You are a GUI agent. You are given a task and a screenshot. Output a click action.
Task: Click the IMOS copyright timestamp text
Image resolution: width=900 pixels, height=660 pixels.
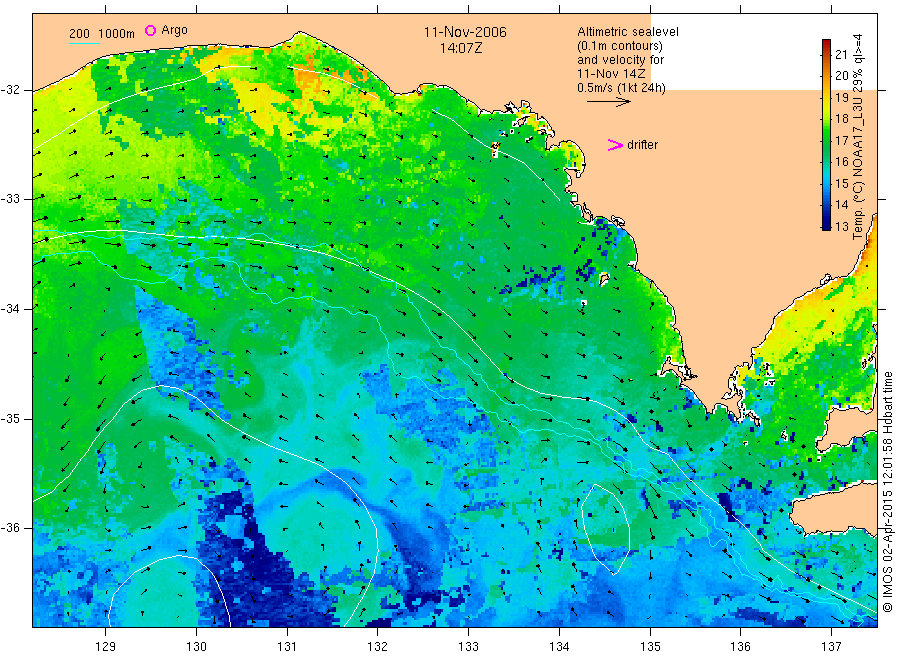point(888,492)
